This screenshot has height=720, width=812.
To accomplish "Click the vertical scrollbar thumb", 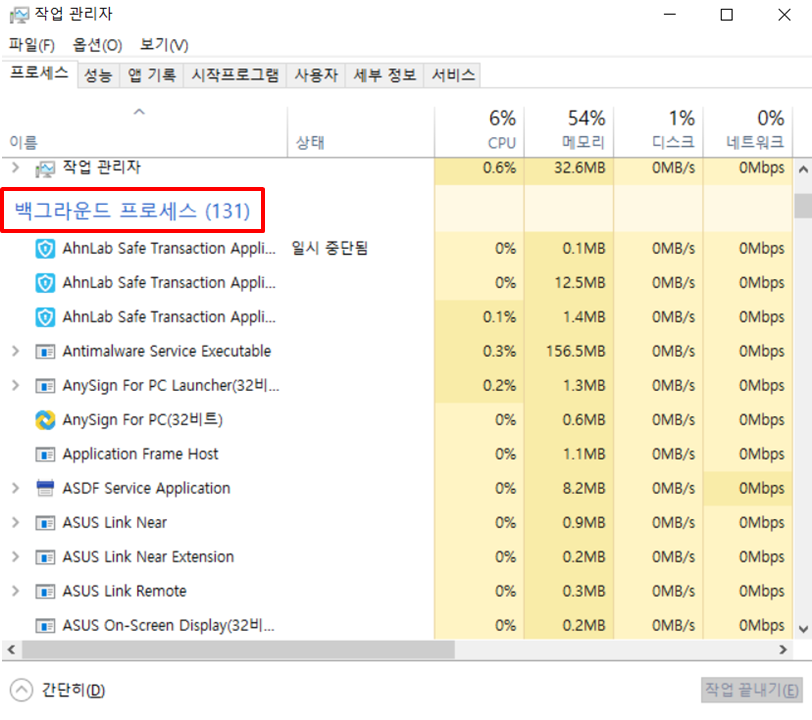I will point(803,206).
